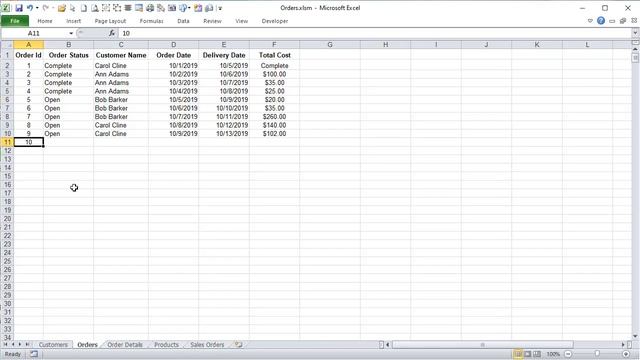Click the Select All corner box

coord(7,44)
